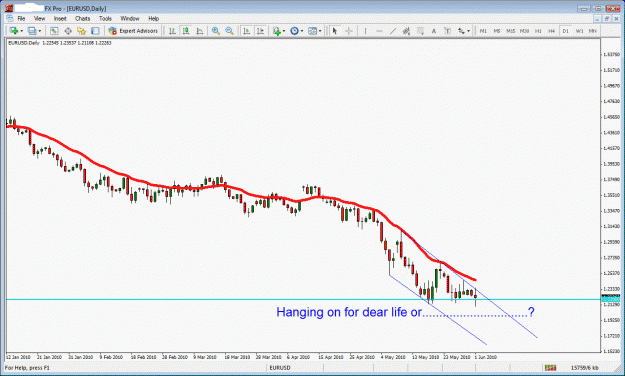Select the Text Label (T) tool
Screen dimensions: 625x376
[447, 31]
